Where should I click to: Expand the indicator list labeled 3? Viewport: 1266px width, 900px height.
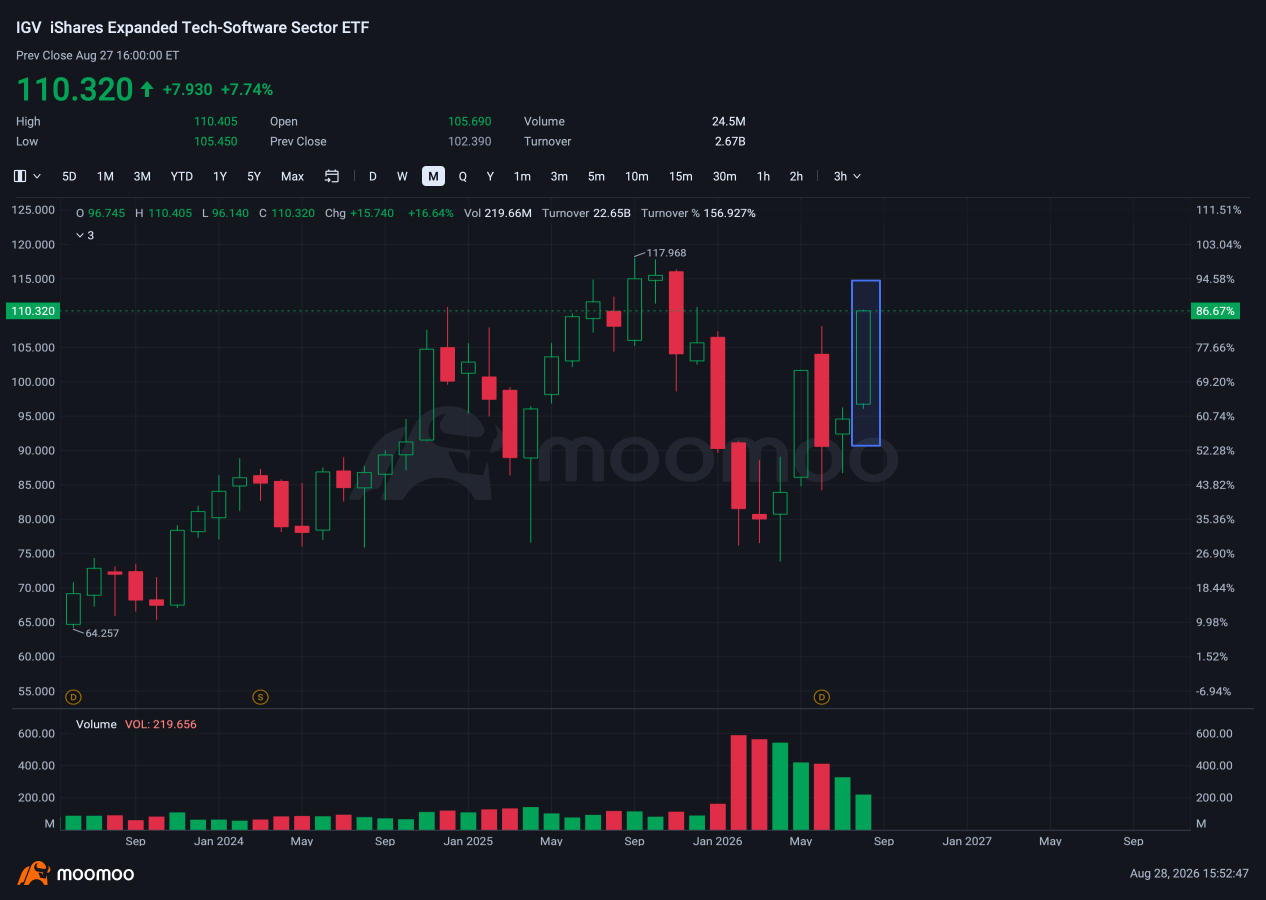(85, 235)
